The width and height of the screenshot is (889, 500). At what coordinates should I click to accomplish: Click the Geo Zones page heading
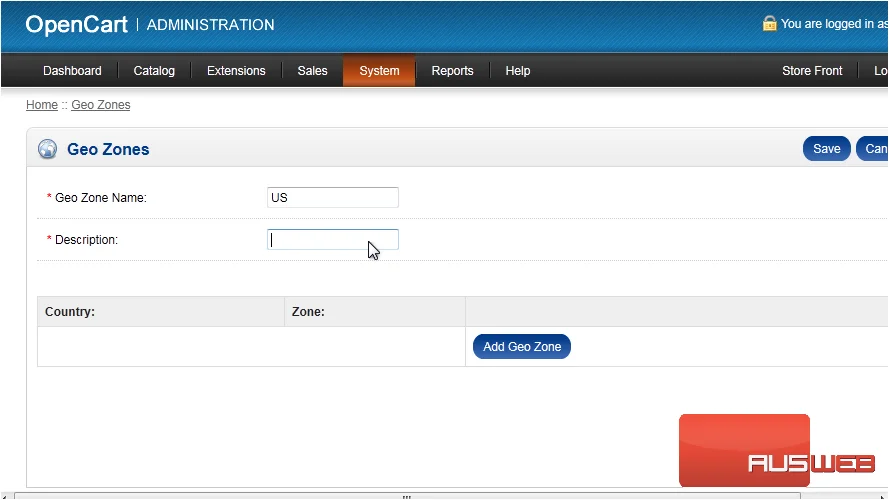click(108, 149)
